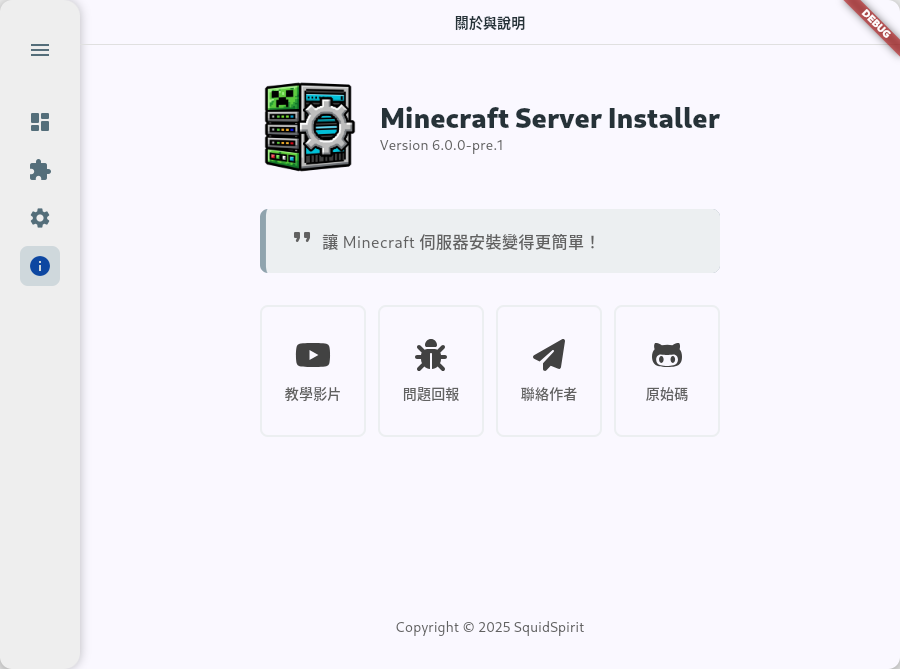Click the Minecraft Server Installer heading

click(549, 118)
